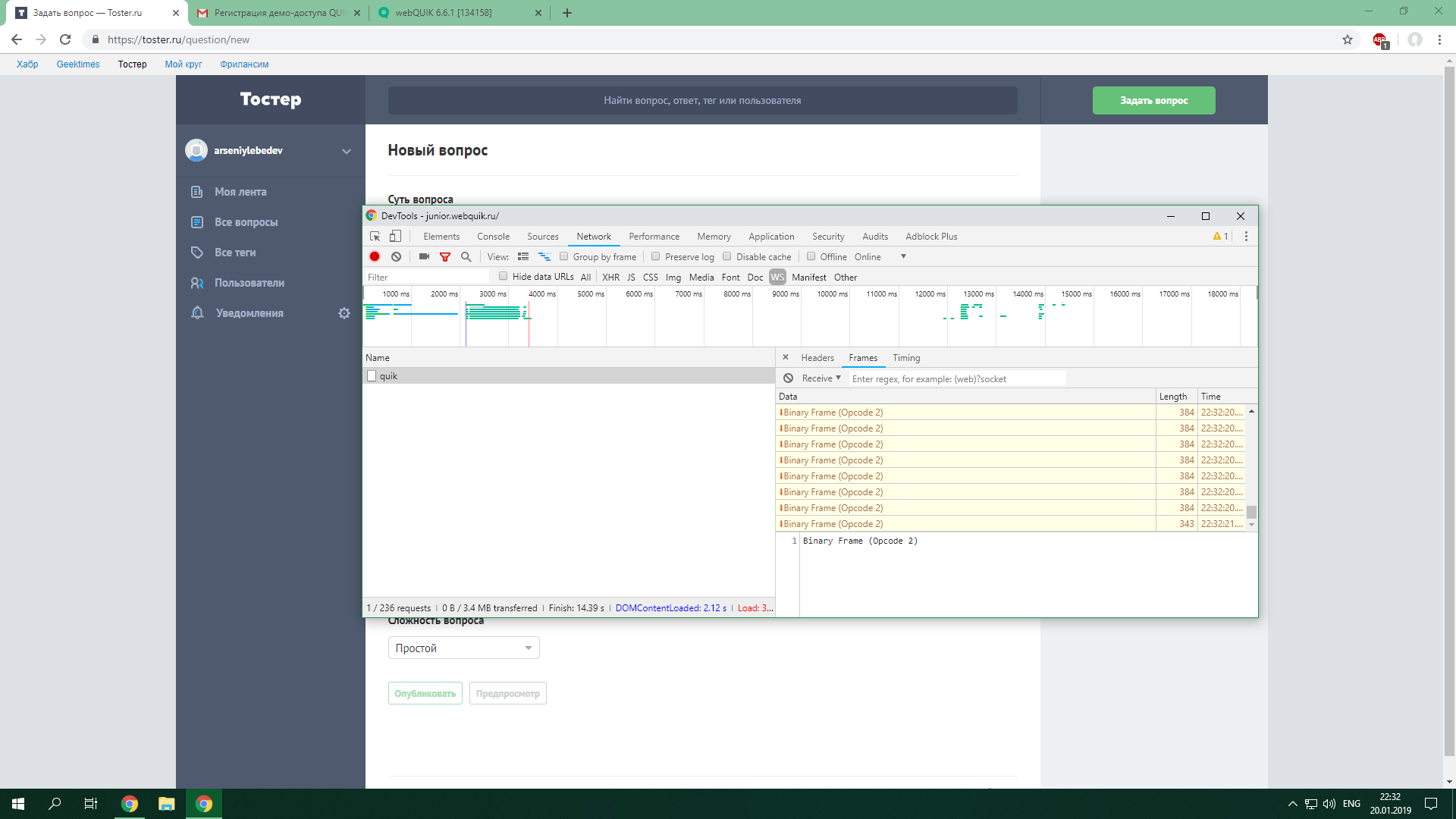Stop recording network log
This screenshot has width=1456, height=819.
(x=375, y=257)
